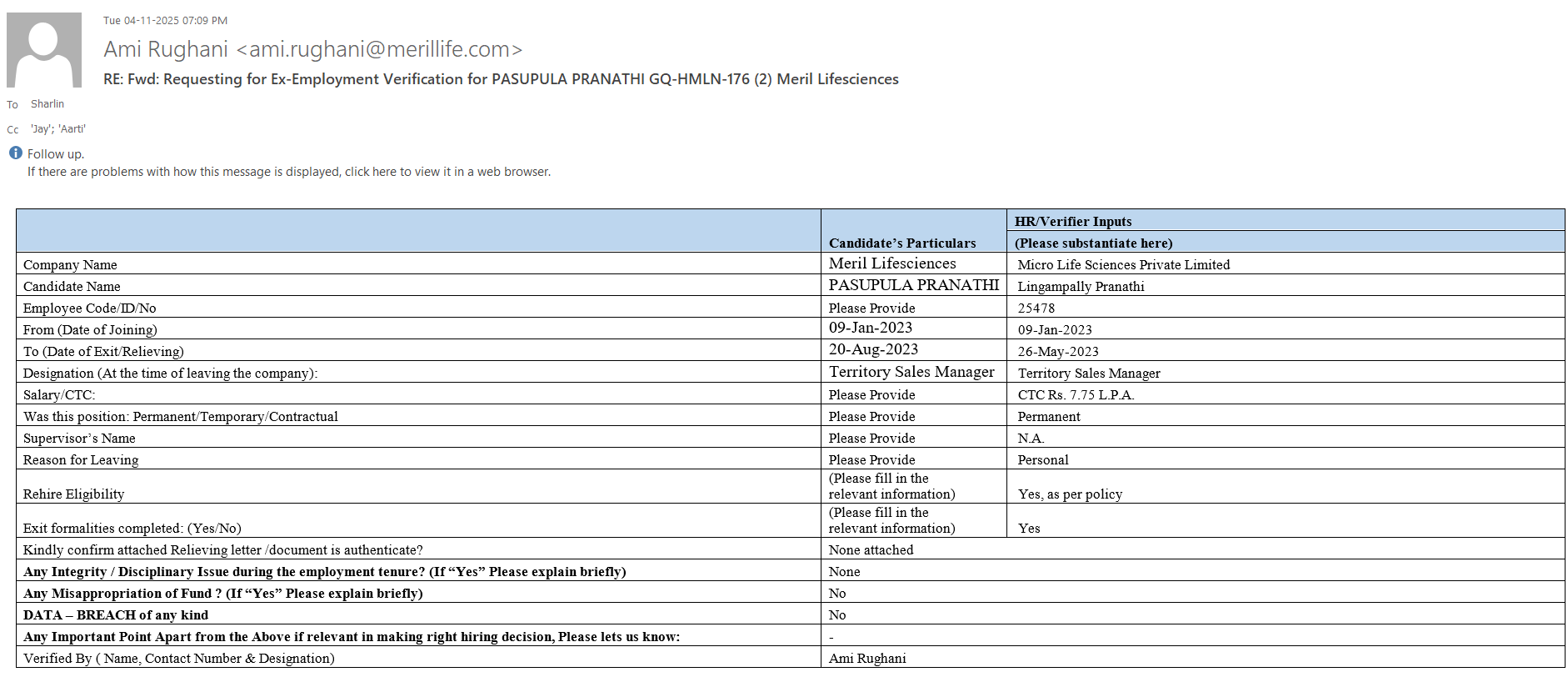Click the 'Company Name' row label

70,265
